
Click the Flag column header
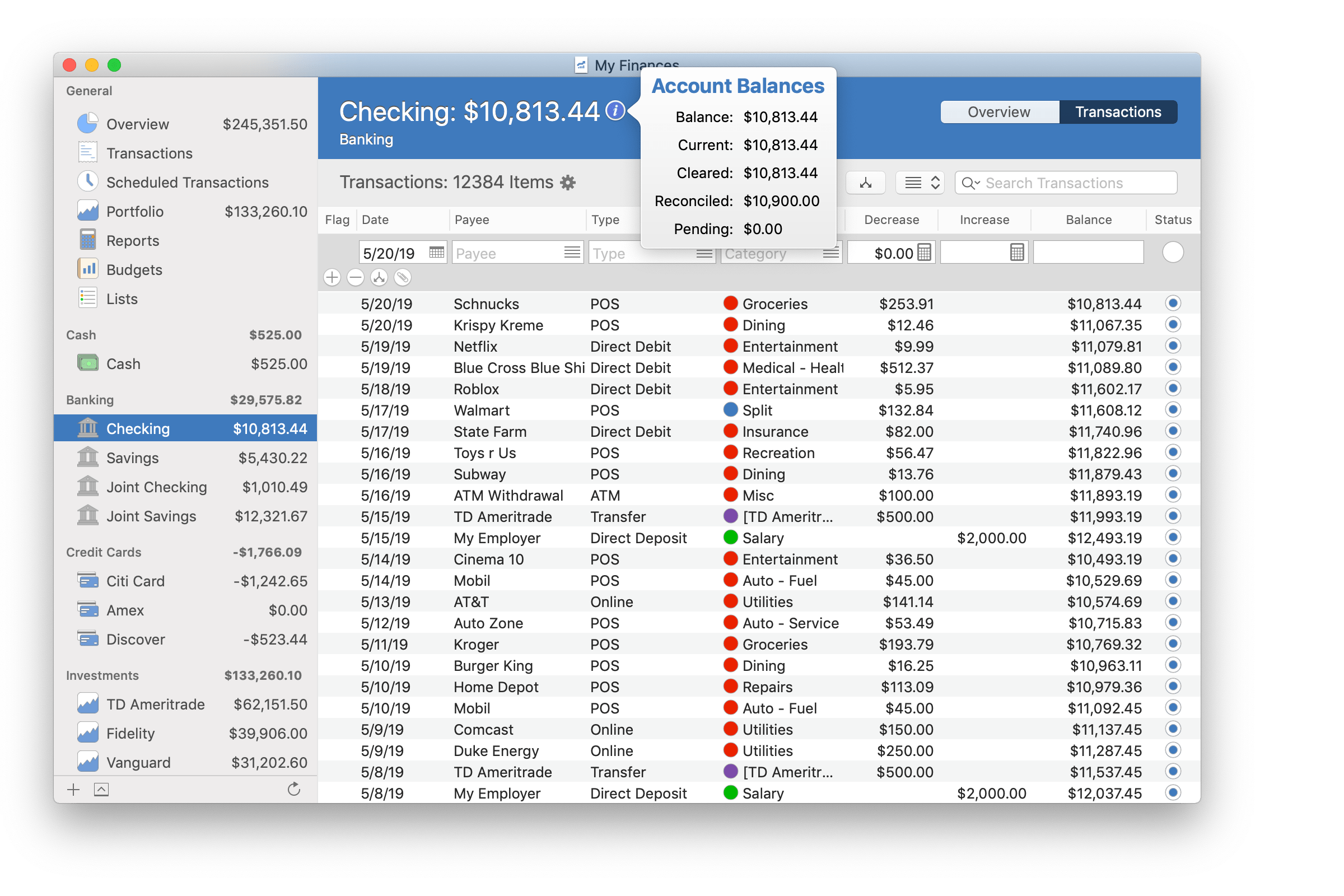click(337, 220)
